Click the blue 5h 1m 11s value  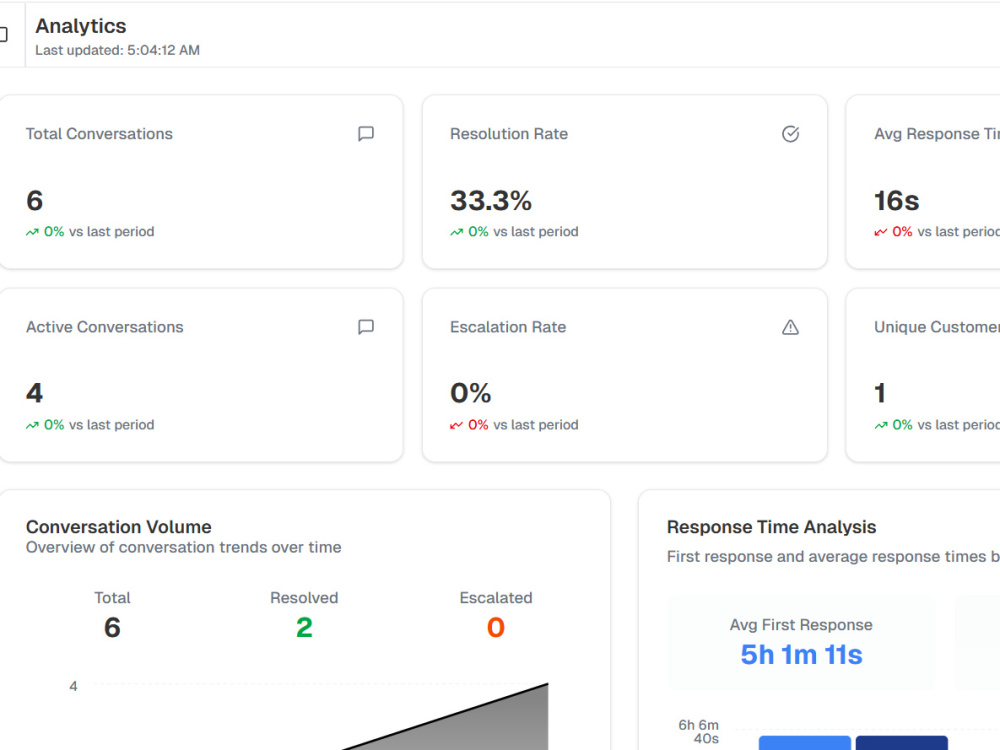(801, 655)
